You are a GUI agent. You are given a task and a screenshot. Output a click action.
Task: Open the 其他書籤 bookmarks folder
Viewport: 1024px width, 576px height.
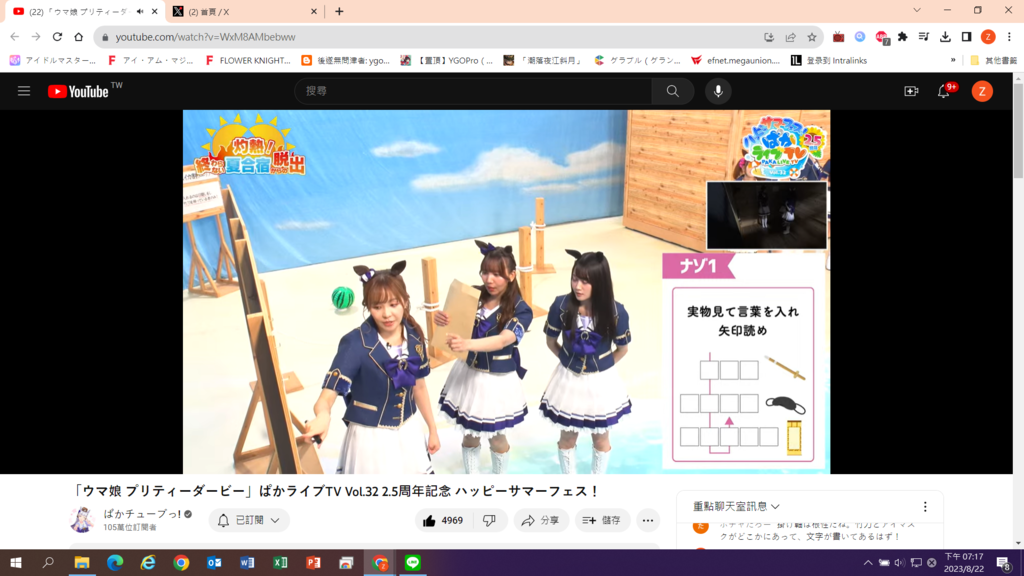pyautogui.click(x=993, y=61)
